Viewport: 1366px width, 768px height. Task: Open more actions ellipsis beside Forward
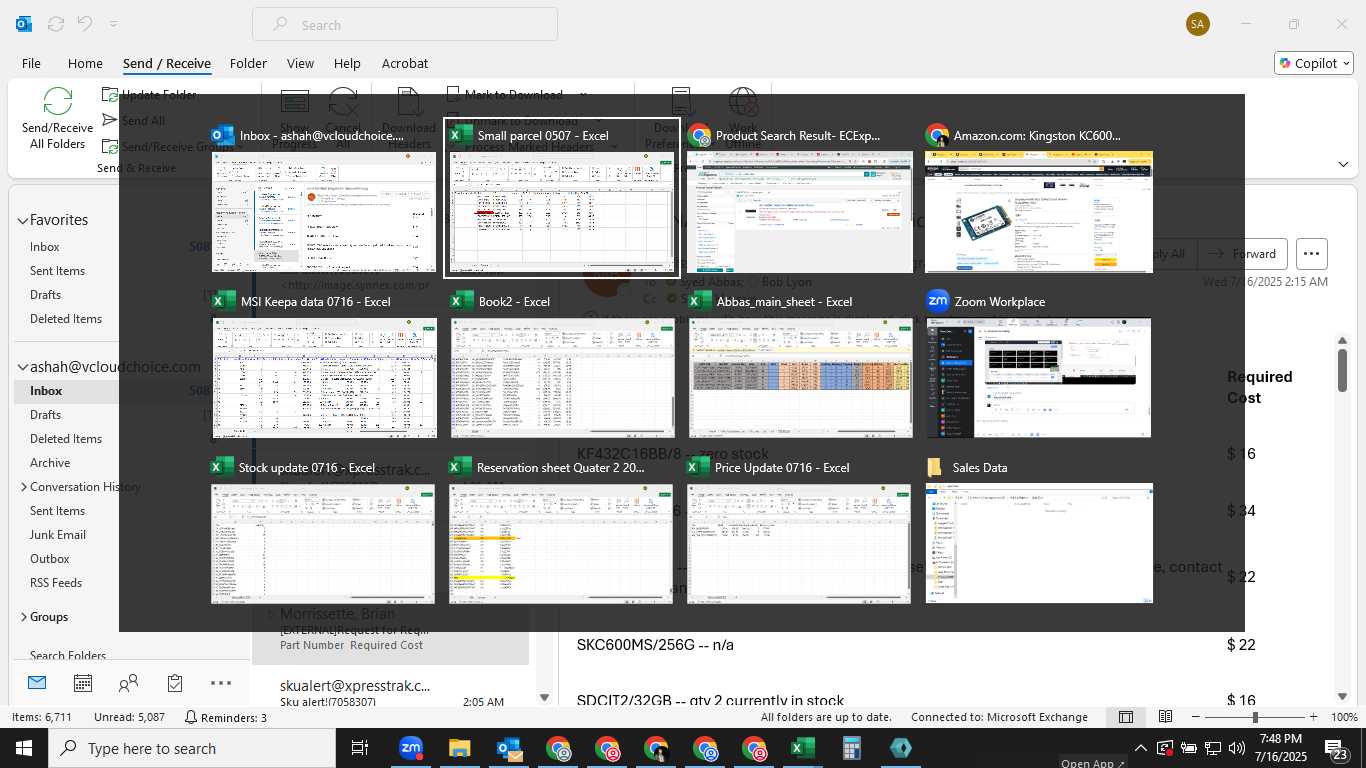(x=1312, y=254)
